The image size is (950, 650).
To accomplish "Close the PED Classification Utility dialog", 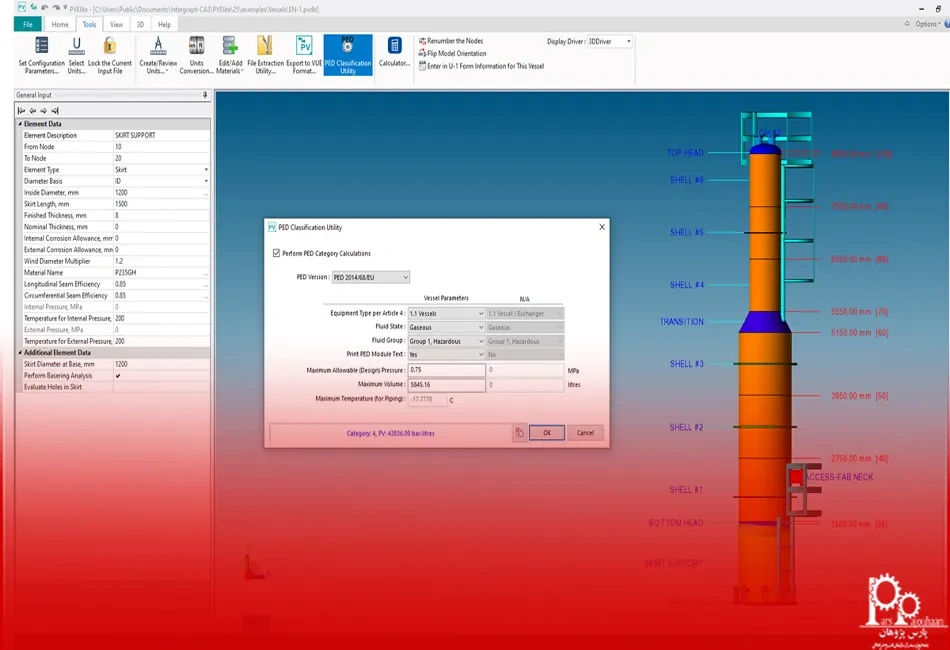I will coord(602,227).
